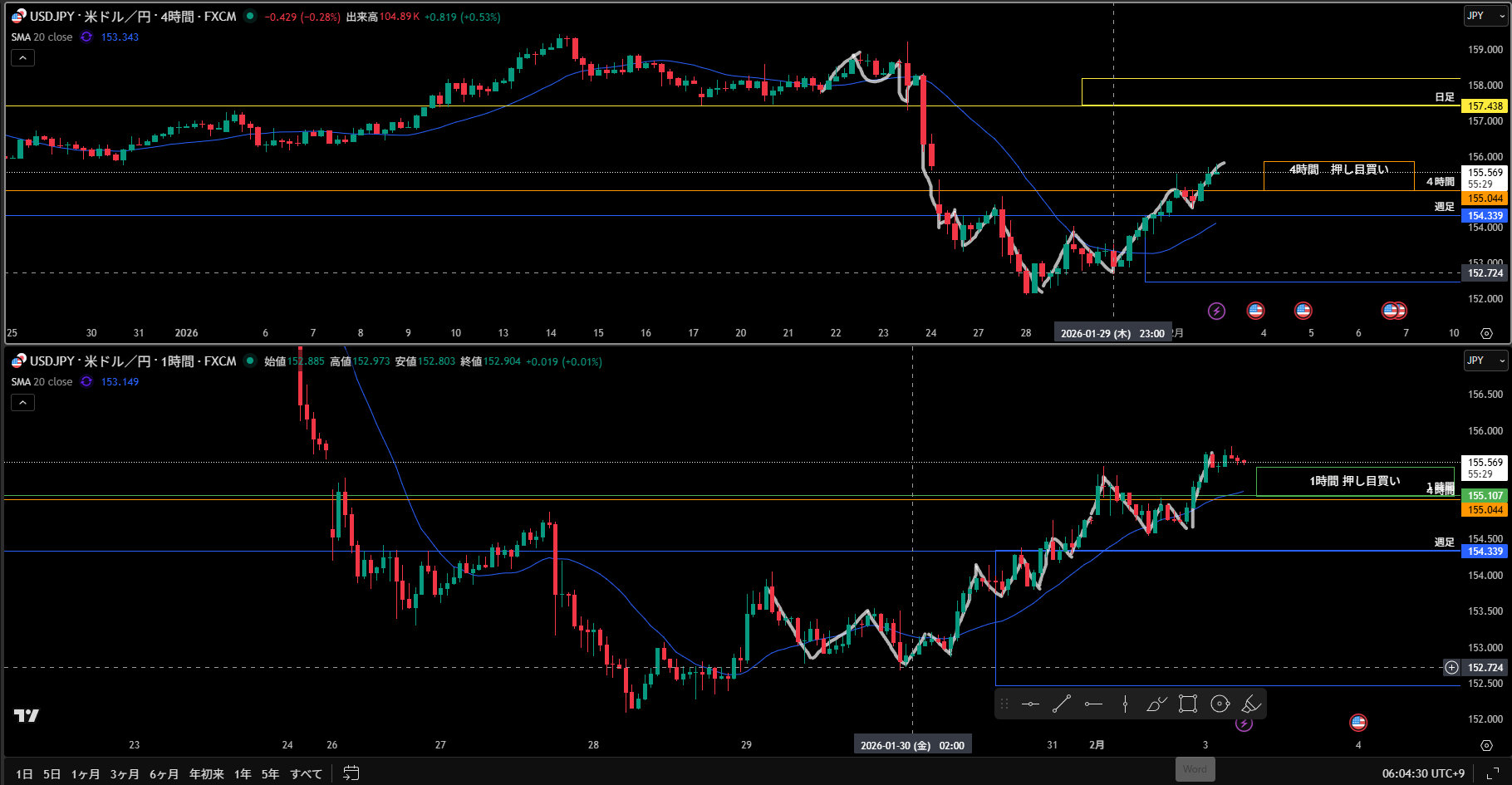
Task: Open the JPY currency dropdown on lower chart
Action: [1485, 361]
